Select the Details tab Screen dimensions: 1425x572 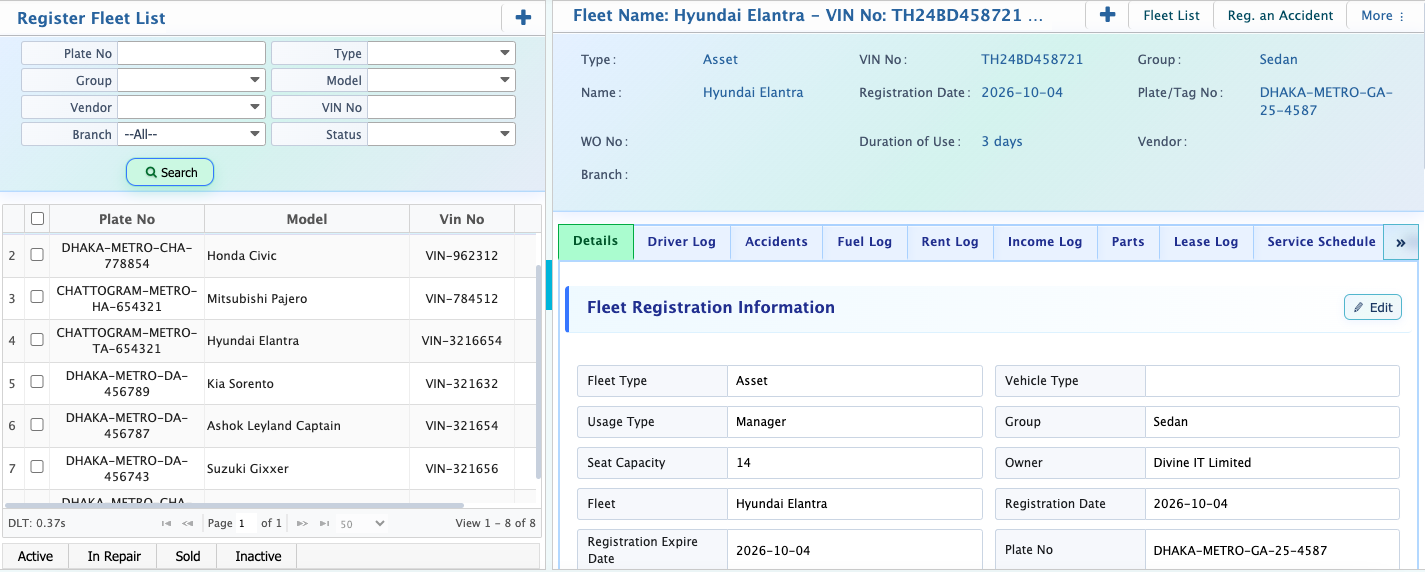(596, 241)
